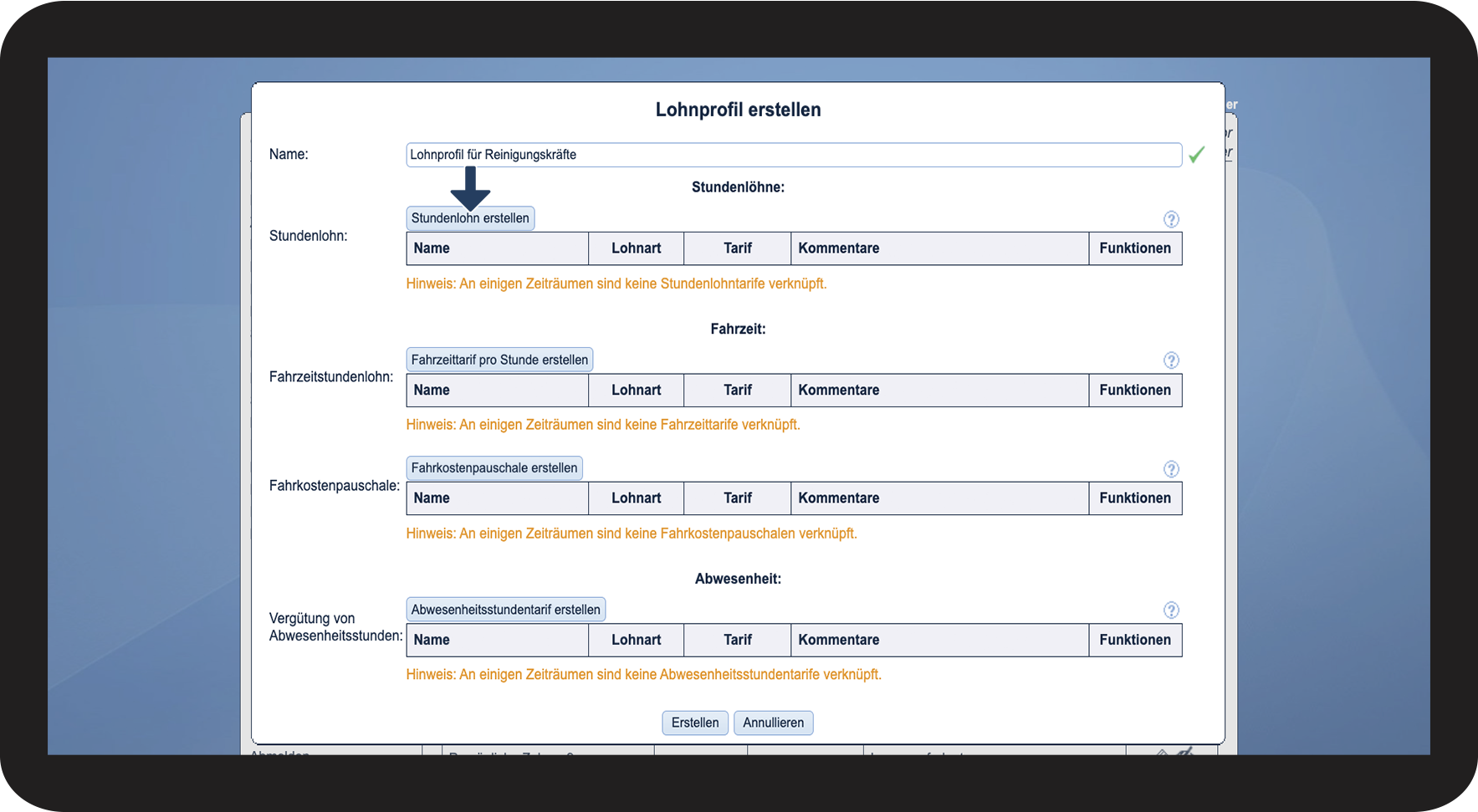Screen dimensions: 1478x812
Task: Select 'Lohnart' column header in Stundenlohn table
Action: click(637, 248)
